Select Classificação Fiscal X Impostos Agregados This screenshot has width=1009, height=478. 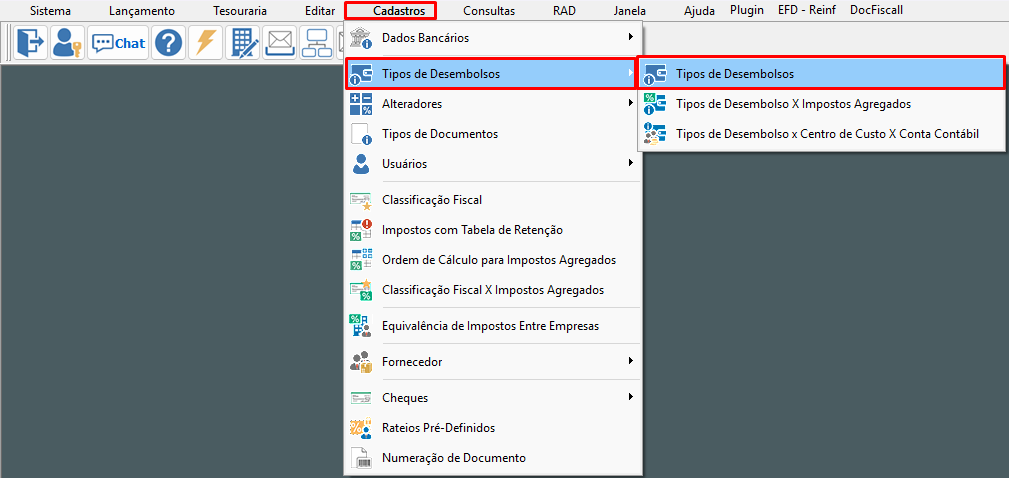[493, 290]
